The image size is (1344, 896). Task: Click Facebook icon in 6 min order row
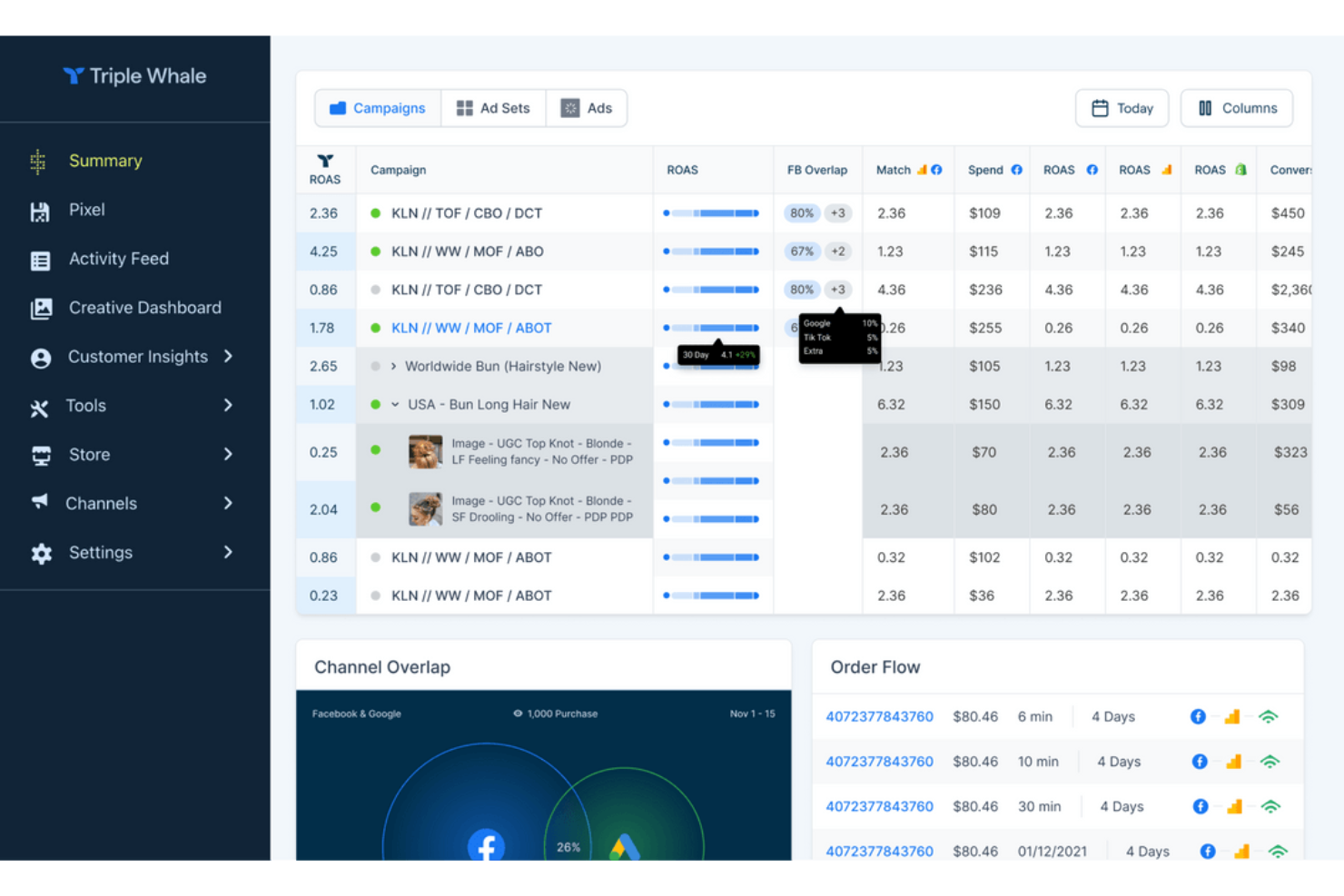(1198, 716)
